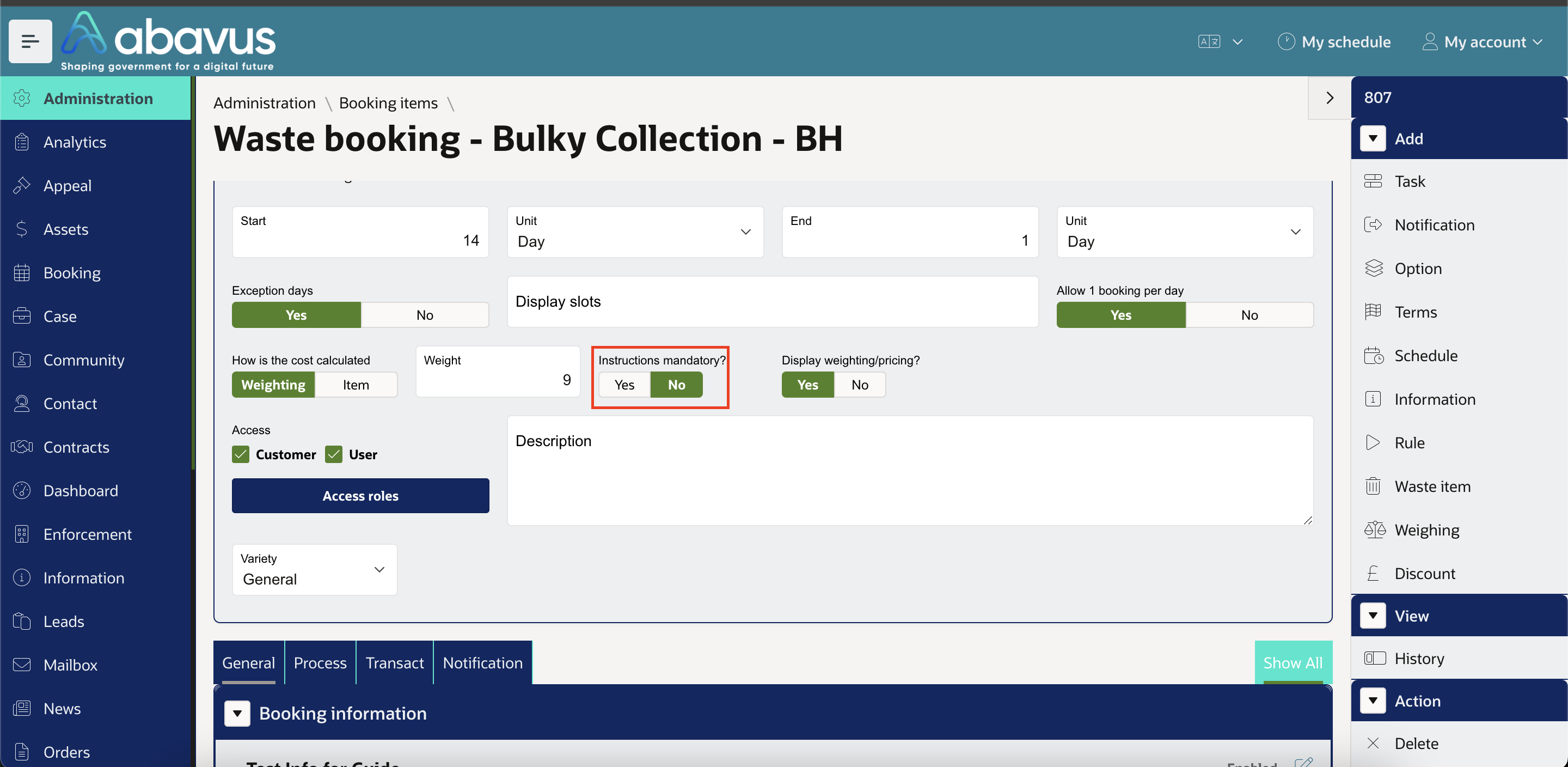Open the Mailbox envelope icon
Image resolution: width=1568 pixels, height=767 pixels.
(22, 665)
